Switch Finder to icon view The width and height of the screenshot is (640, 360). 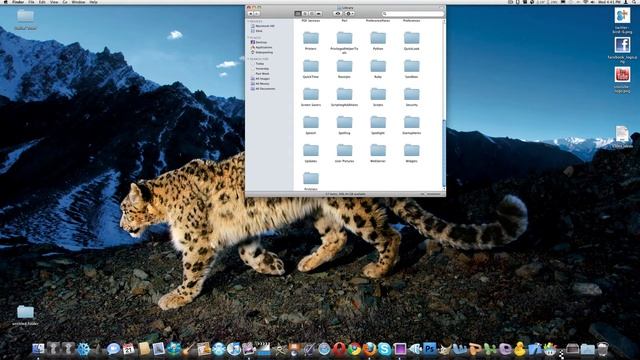[298, 13]
